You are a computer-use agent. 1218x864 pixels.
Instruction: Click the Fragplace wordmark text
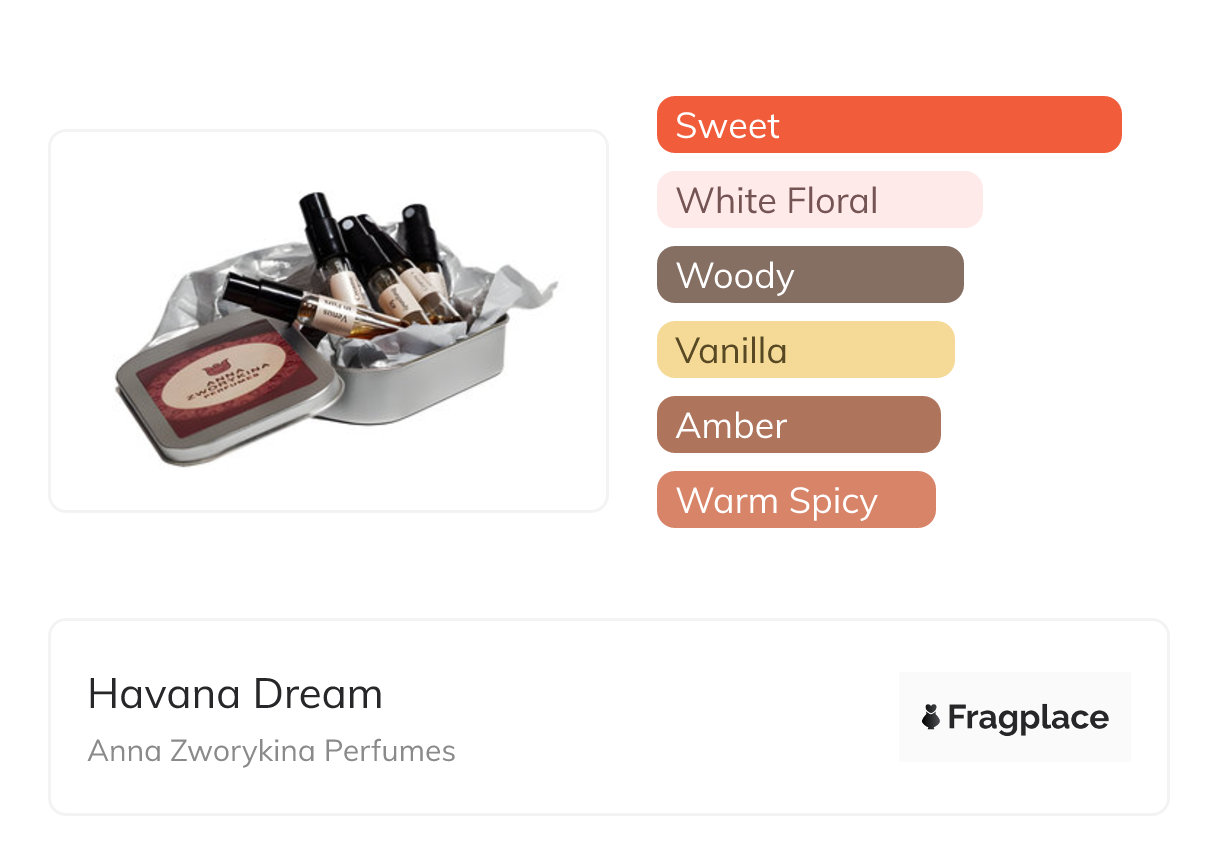(x=1028, y=717)
